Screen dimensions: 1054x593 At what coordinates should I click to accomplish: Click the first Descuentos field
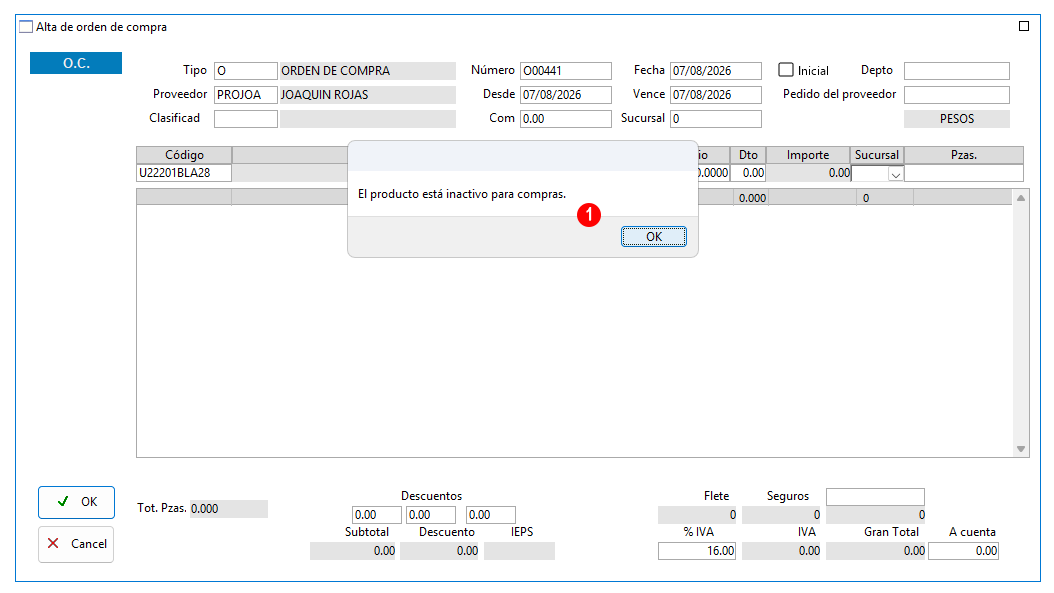pyautogui.click(x=376, y=515)
